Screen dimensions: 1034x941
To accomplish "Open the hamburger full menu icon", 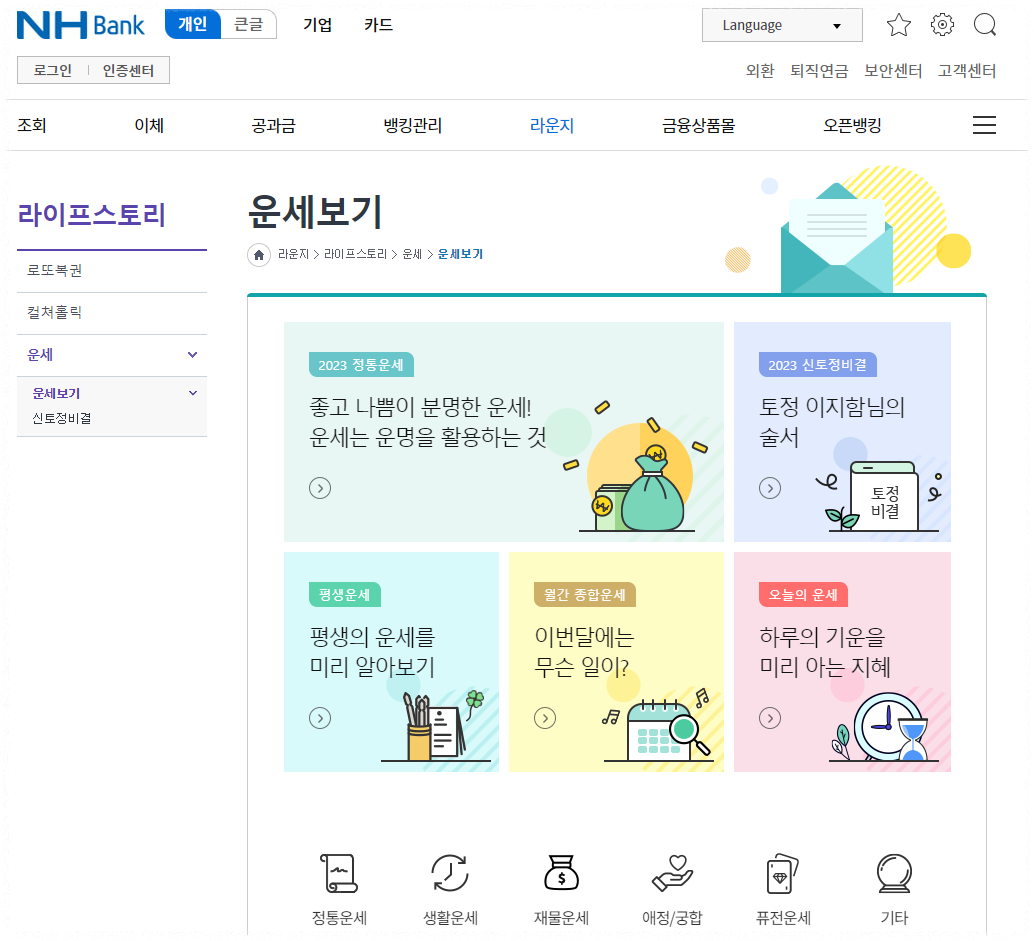I will (x=984, y=125).
